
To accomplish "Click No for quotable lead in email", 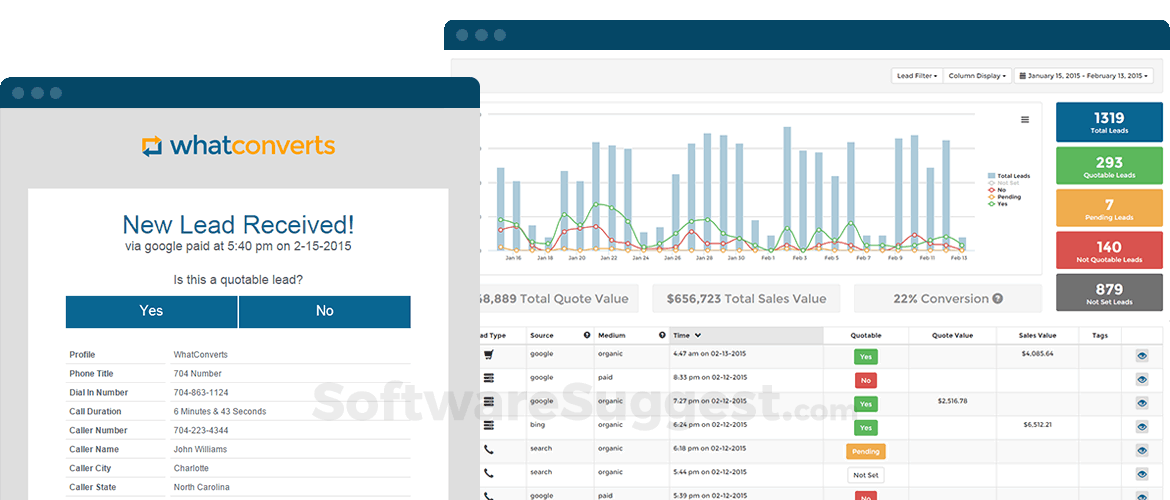I will (325, 311).
